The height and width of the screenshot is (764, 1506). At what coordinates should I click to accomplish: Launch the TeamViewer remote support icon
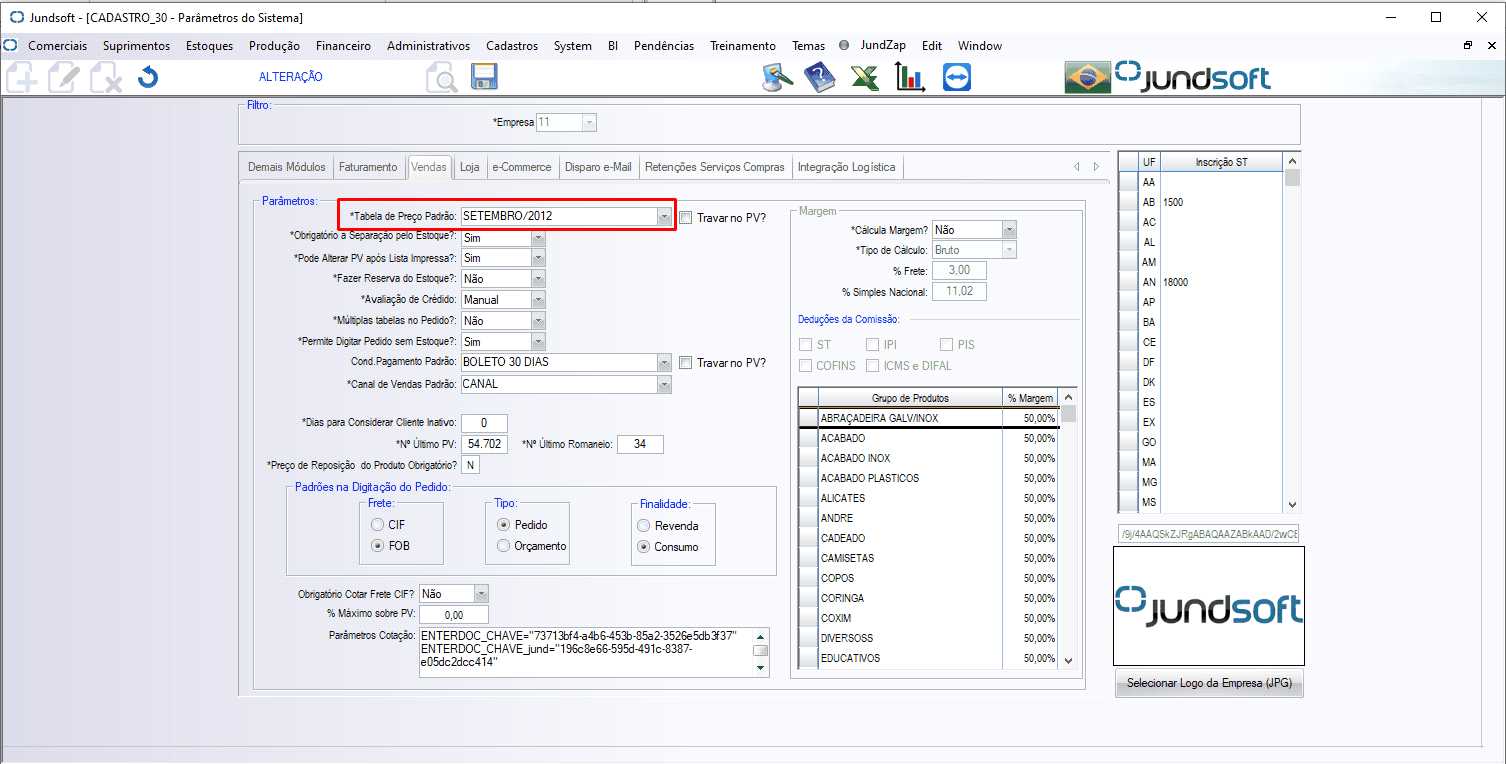957,77
